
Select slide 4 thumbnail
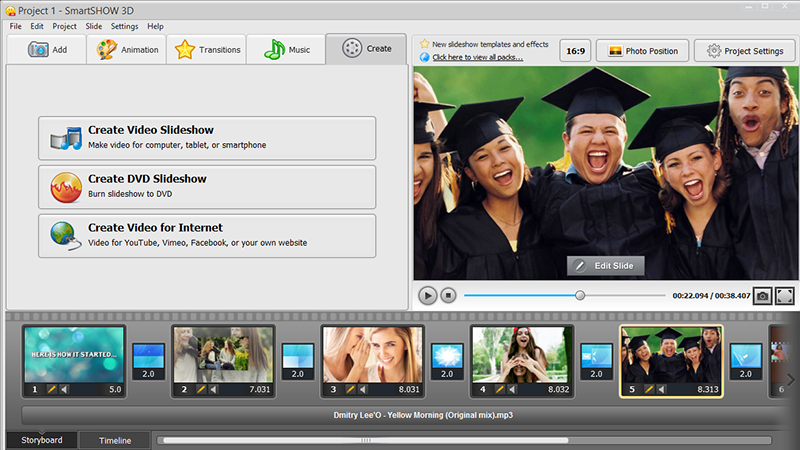[x=522, y=355]
